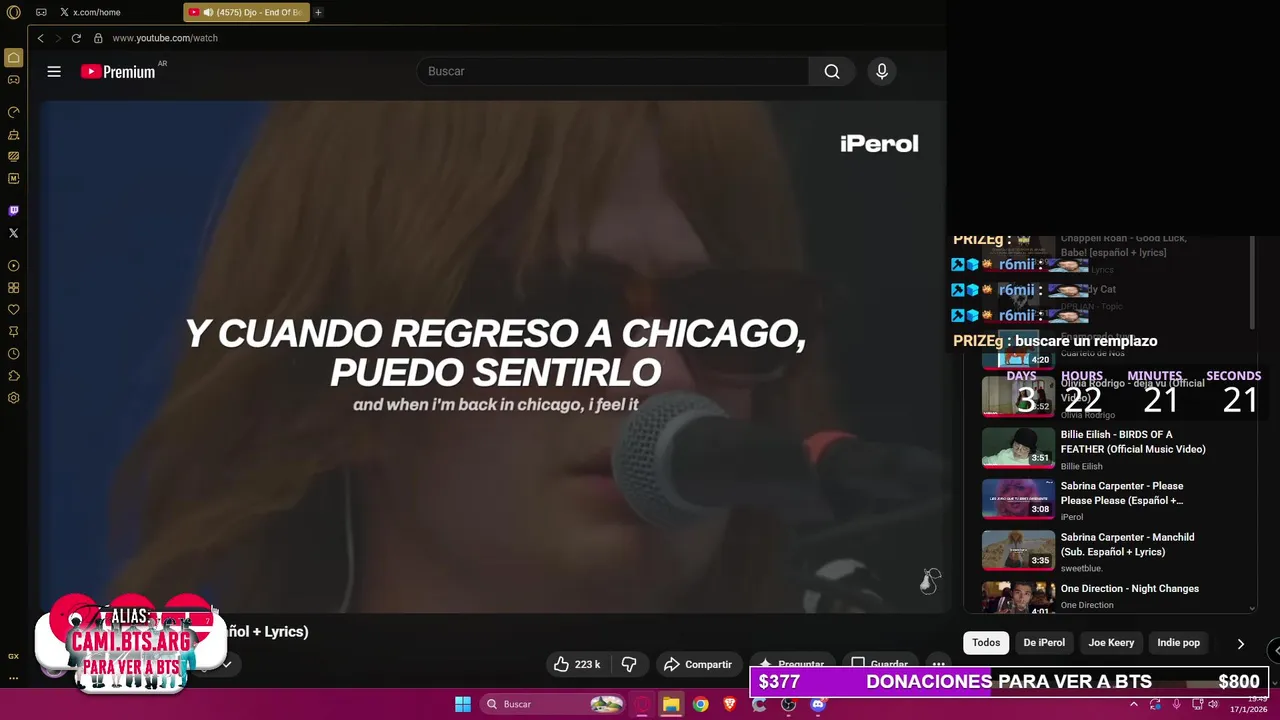The image size is (1280, 720).
Task: Select the Todos filter chip
Action: pos(986,643)
